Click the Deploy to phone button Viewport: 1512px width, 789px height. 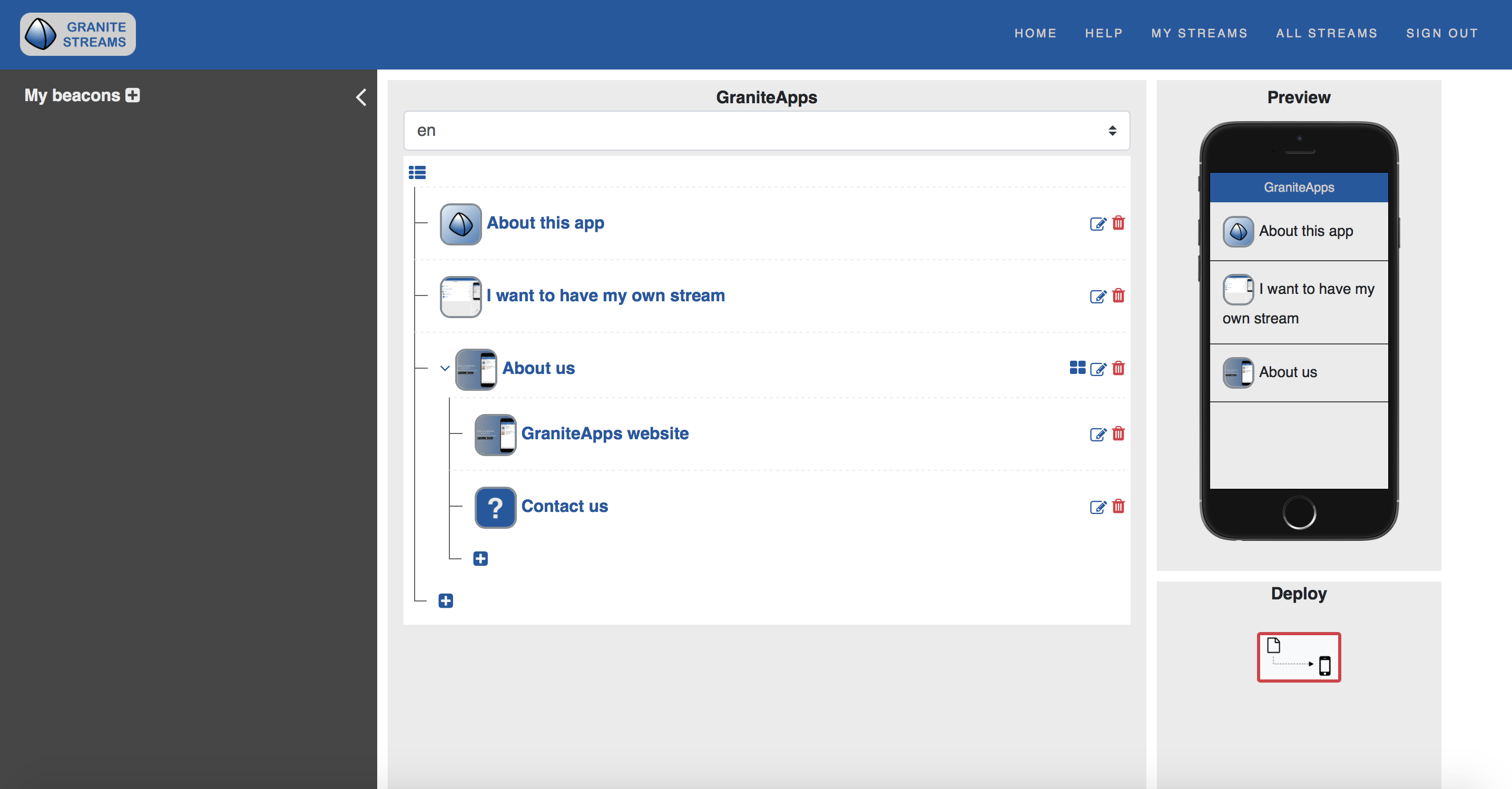pos(1299,657)
